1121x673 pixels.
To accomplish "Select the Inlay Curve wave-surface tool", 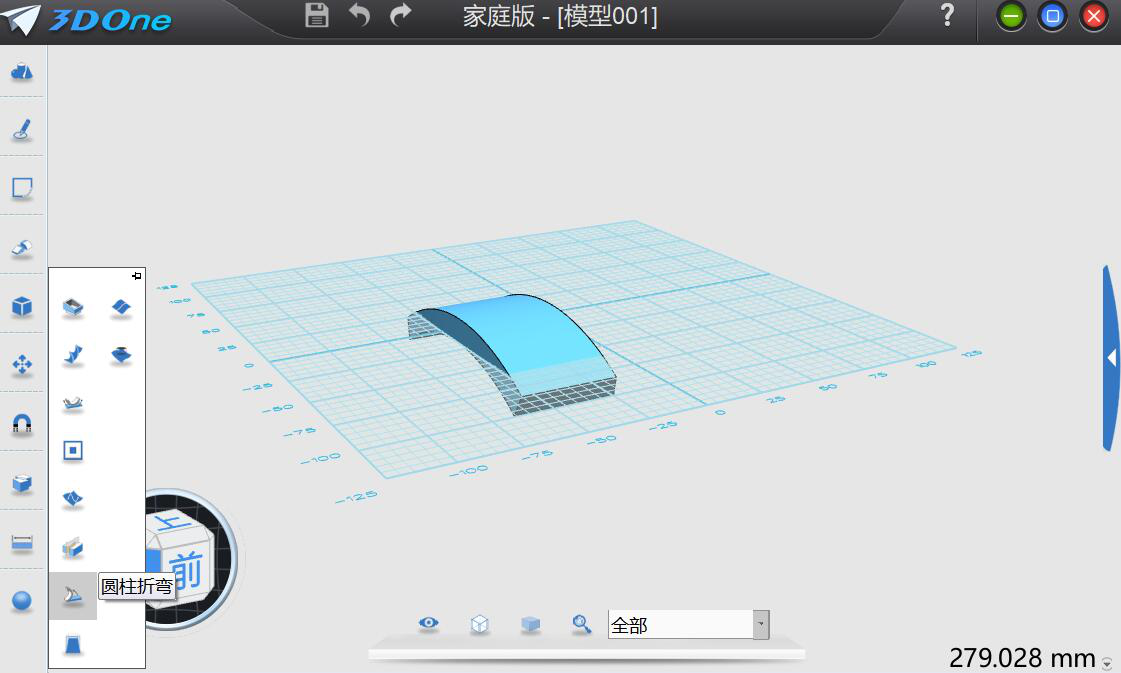I will point(73,498).
